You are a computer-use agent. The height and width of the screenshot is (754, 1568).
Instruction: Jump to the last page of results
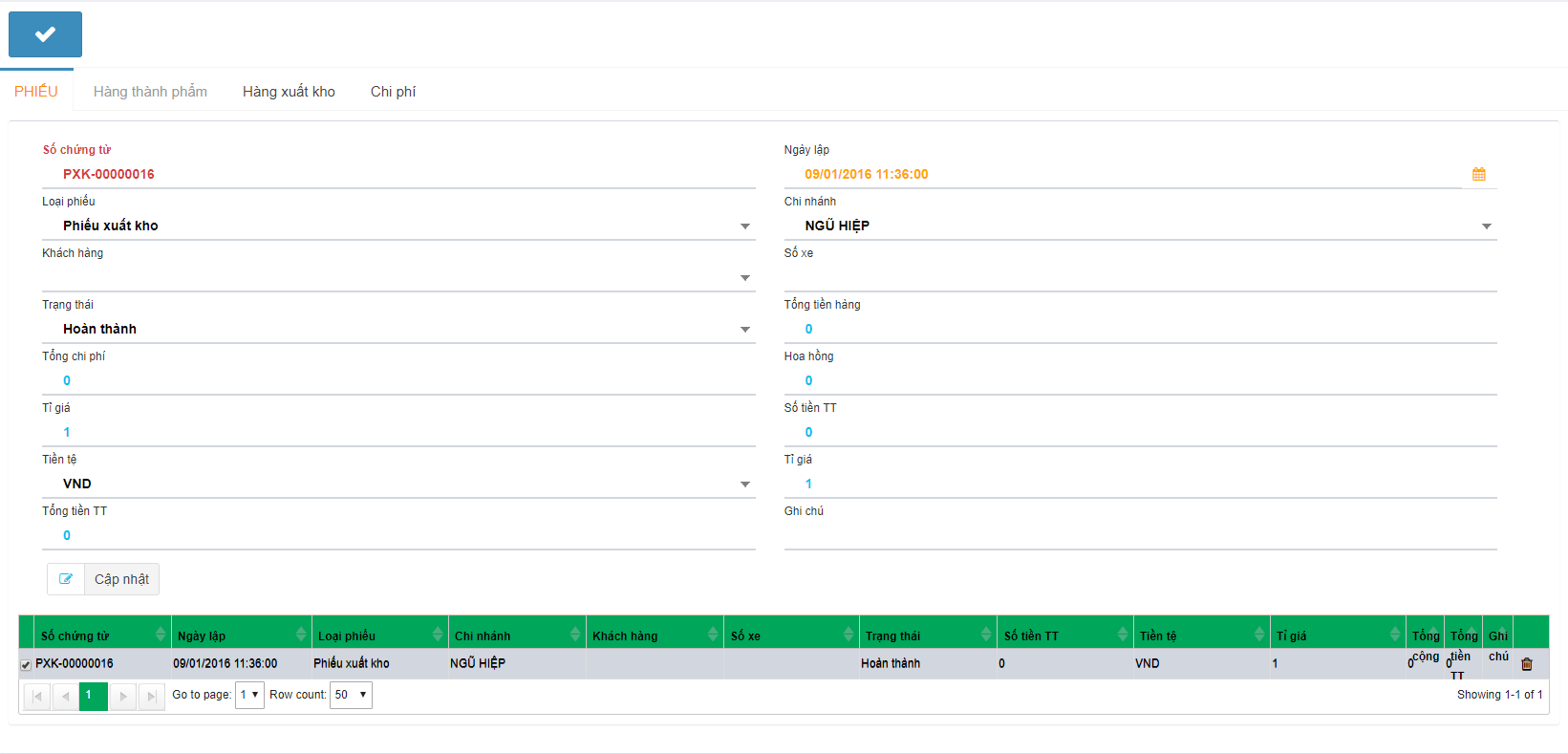[x=151, y=696]
